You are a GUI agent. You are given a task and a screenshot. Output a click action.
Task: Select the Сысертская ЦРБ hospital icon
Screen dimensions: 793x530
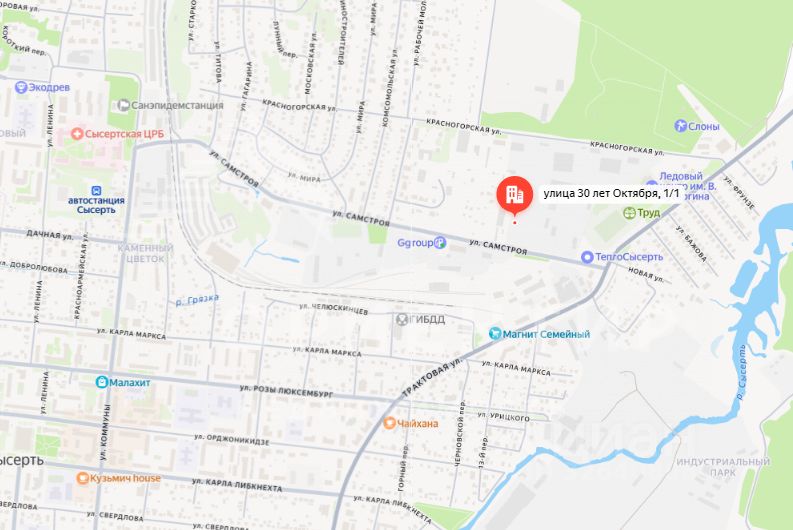click(77, 134)
